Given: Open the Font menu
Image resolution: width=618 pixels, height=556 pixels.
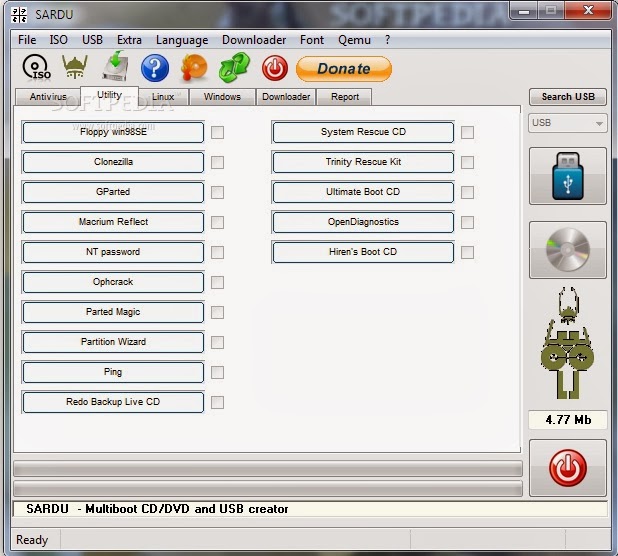Looking at the screenshot, I should pos(312,40).
